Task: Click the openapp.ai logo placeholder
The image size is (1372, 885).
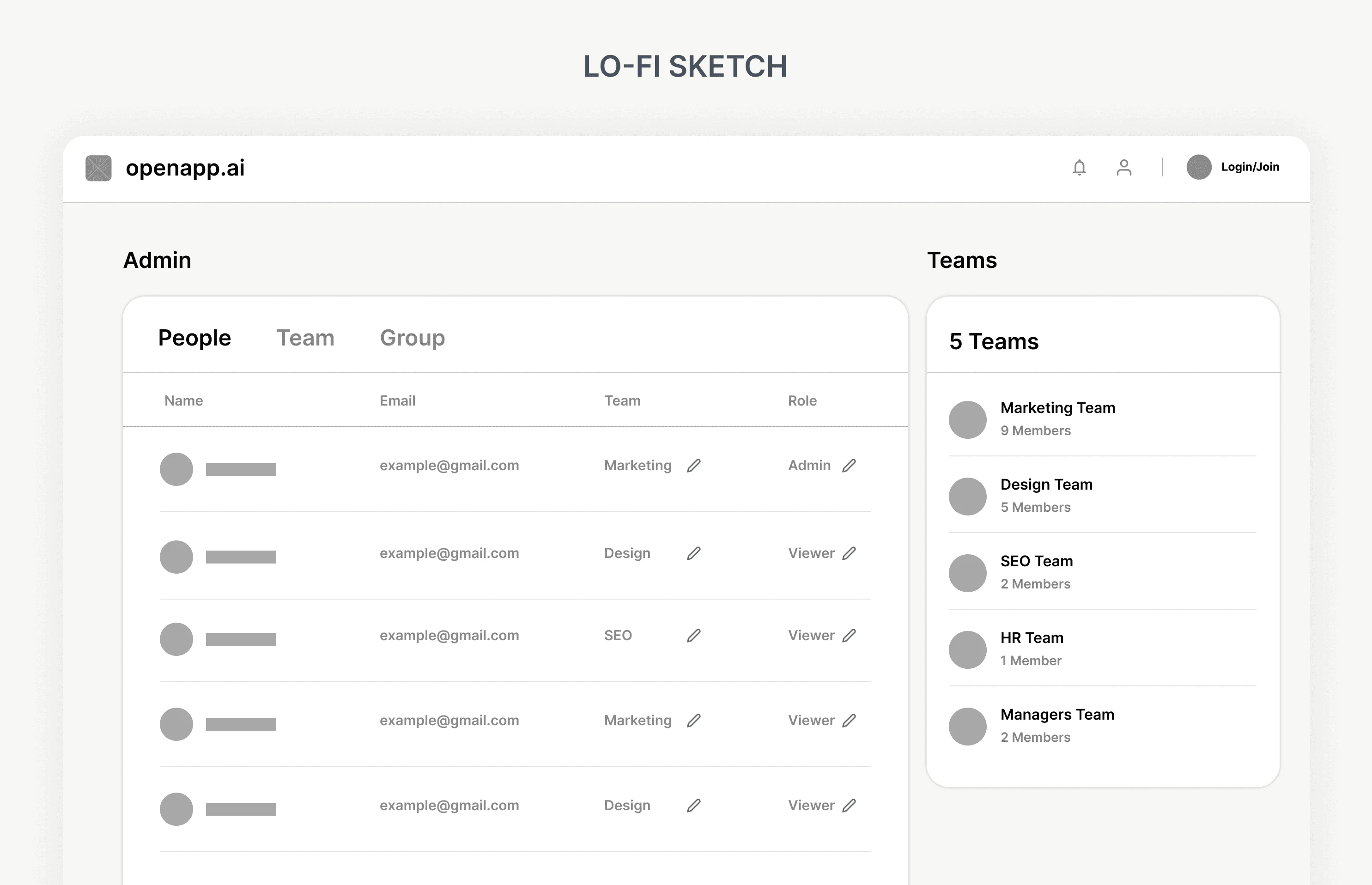Action: [x=98, y=168]
